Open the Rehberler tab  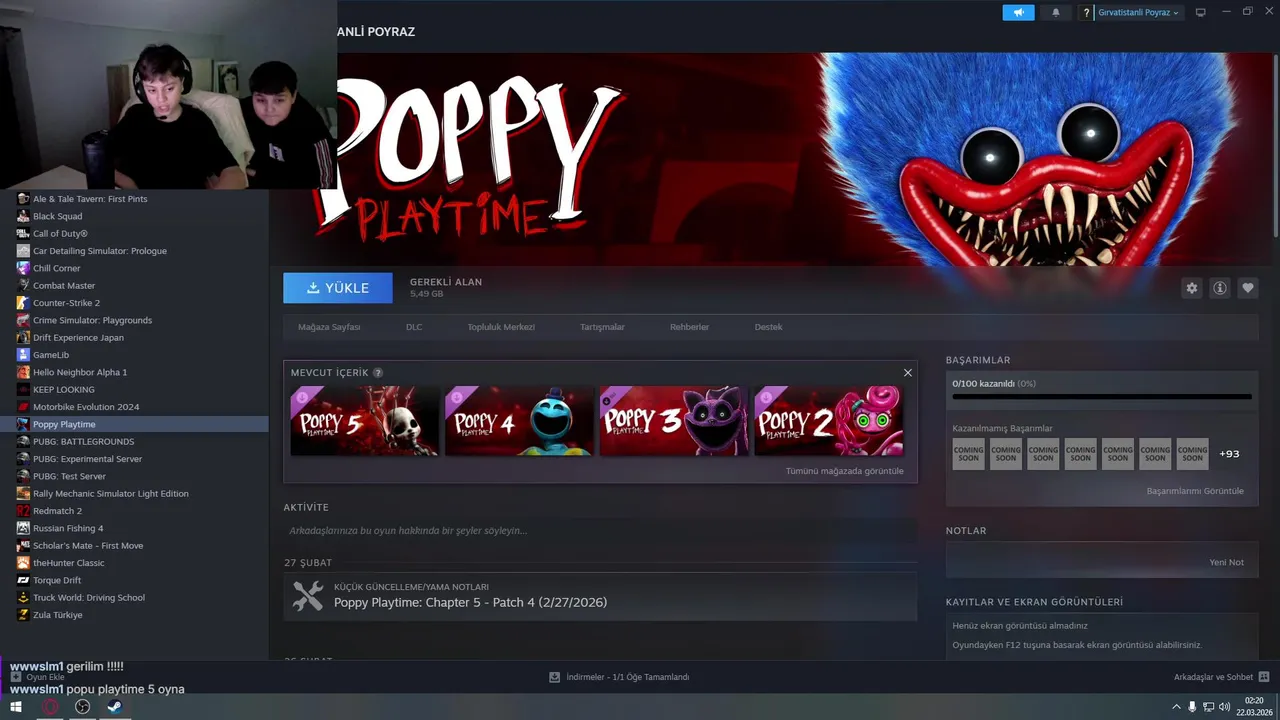(689, 327)
